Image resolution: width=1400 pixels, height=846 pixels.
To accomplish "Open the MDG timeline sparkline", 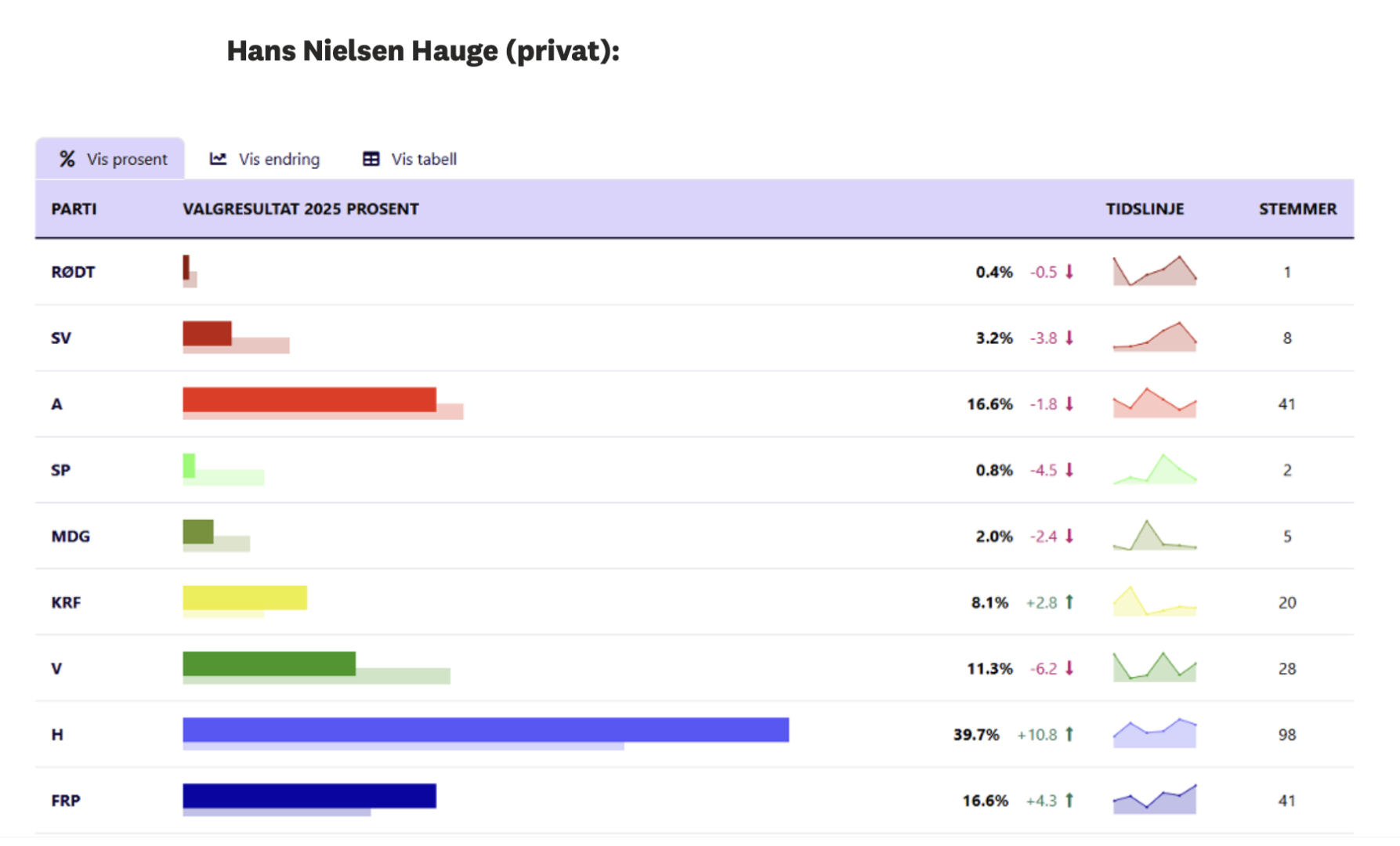I will click(x=1154, y=537).
